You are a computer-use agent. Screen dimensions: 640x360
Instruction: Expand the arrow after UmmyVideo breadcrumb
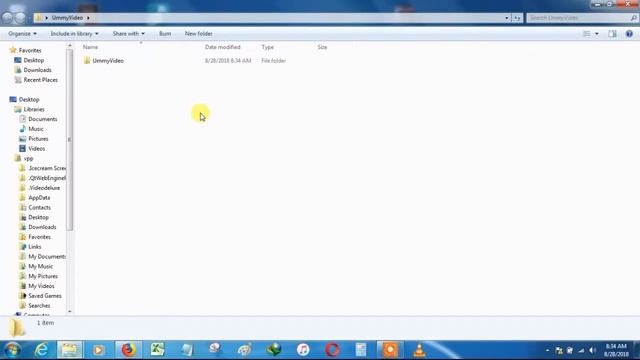[x=88, y=18]
